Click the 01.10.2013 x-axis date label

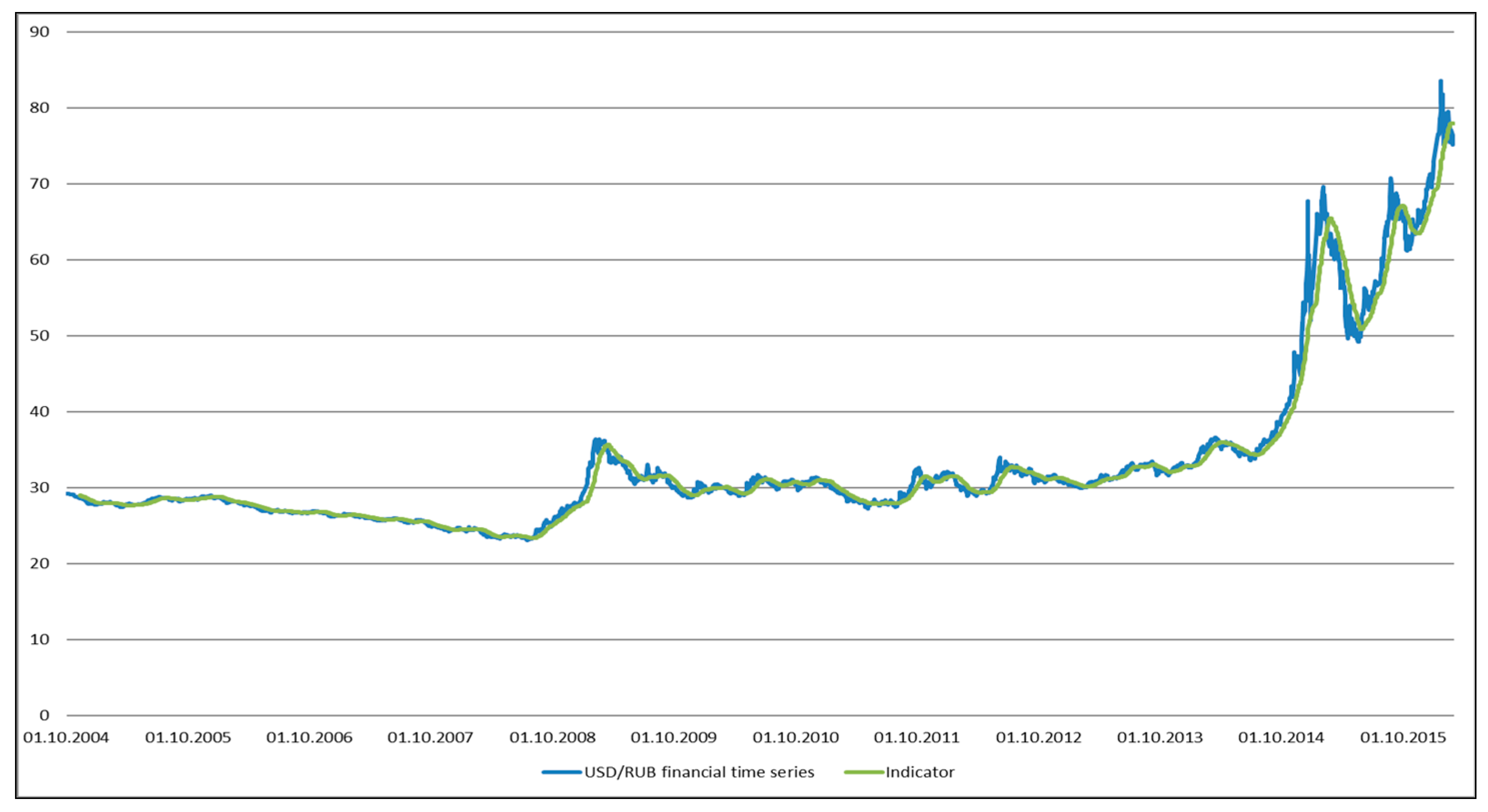pos(1160,737)
